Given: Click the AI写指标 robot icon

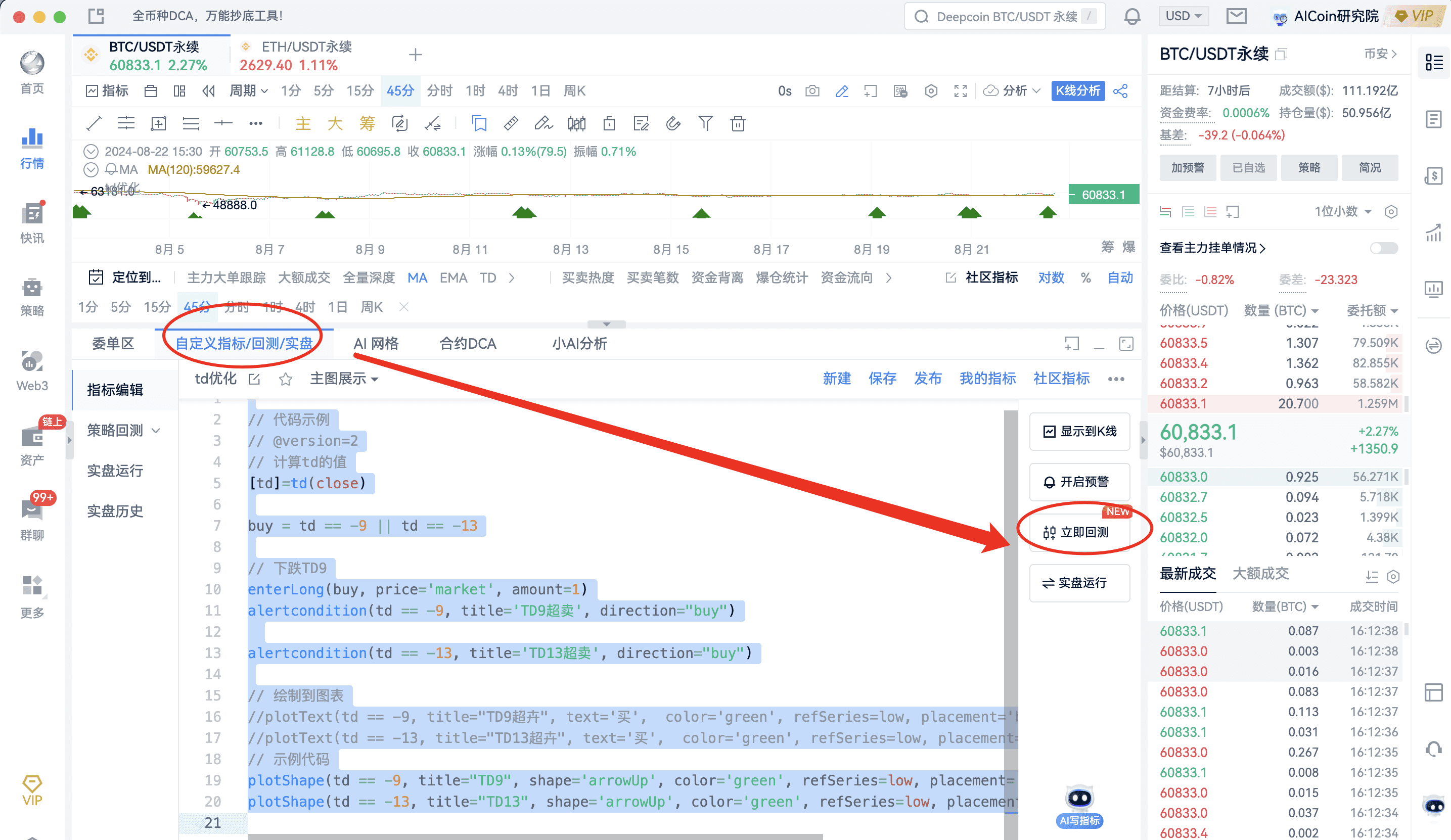Looking at the screenshot, I should [1079, 805].
